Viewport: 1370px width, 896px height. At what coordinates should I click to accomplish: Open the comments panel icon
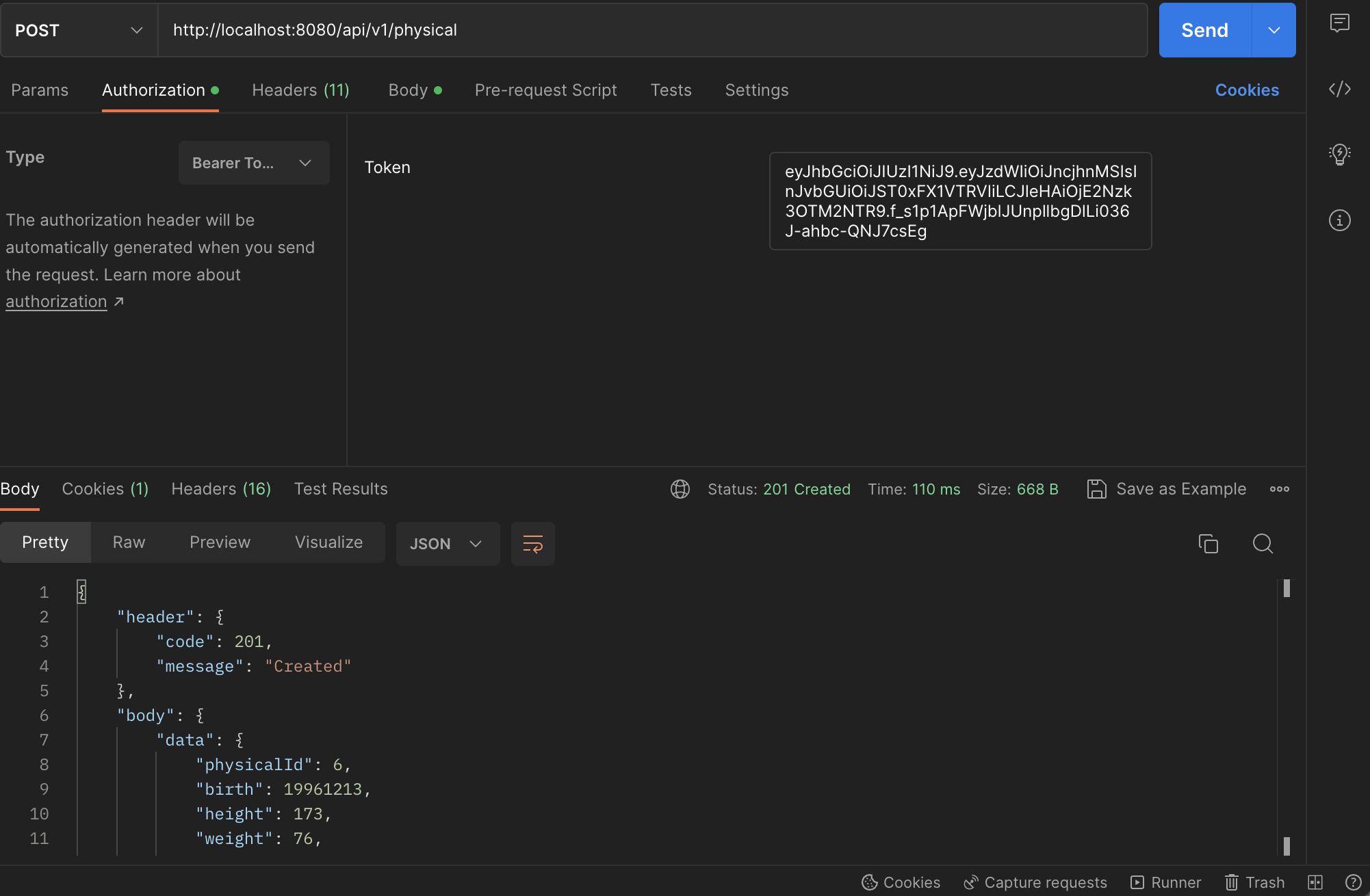tap(1339, 23)
